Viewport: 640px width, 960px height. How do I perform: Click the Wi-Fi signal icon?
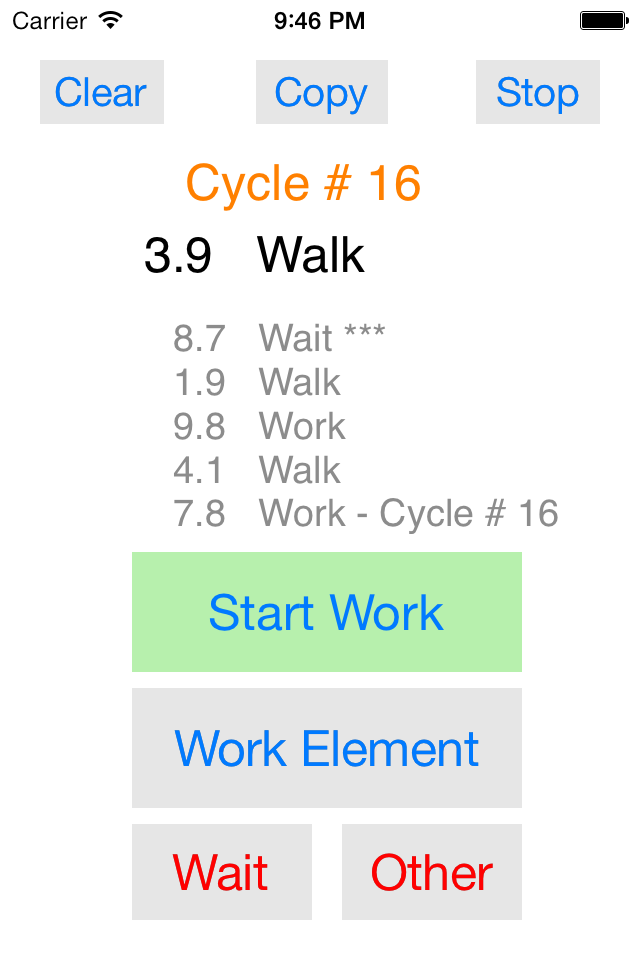[x=111, y=19]
